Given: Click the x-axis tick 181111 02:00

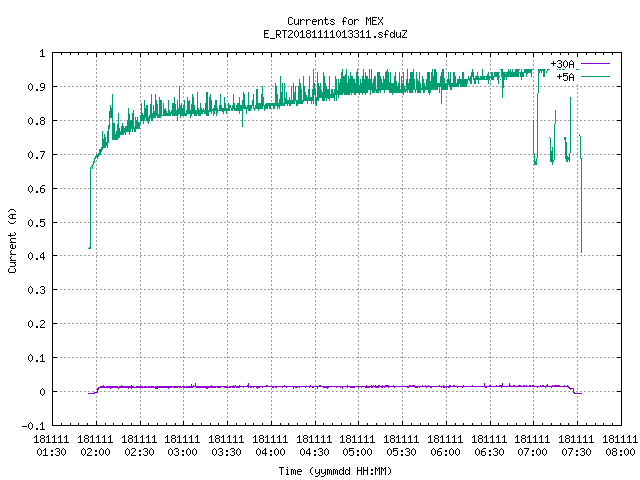Looking at the screenshot, I should coord(95,446).
